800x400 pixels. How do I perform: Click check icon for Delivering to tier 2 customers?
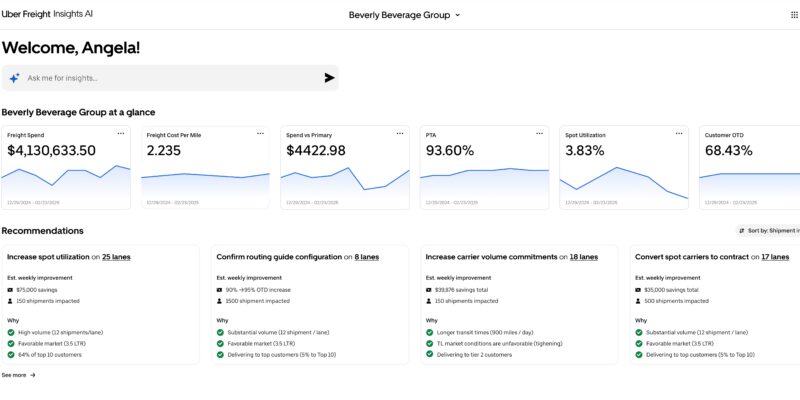tap(429, 355)
